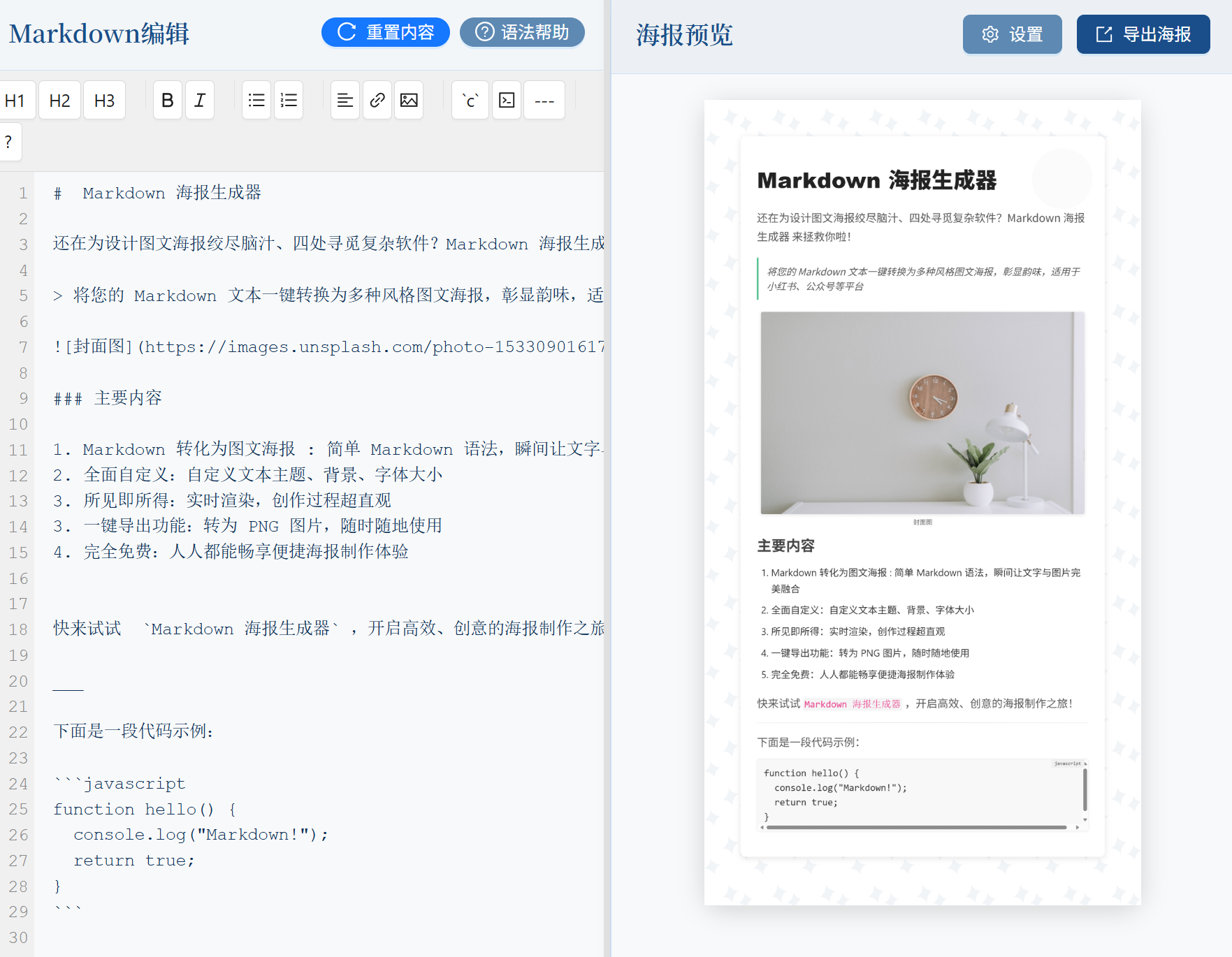Click console.log line in editor
The height and width of the screenshot is (957, 1232).
pyautogui.click(x=201, y=835)
